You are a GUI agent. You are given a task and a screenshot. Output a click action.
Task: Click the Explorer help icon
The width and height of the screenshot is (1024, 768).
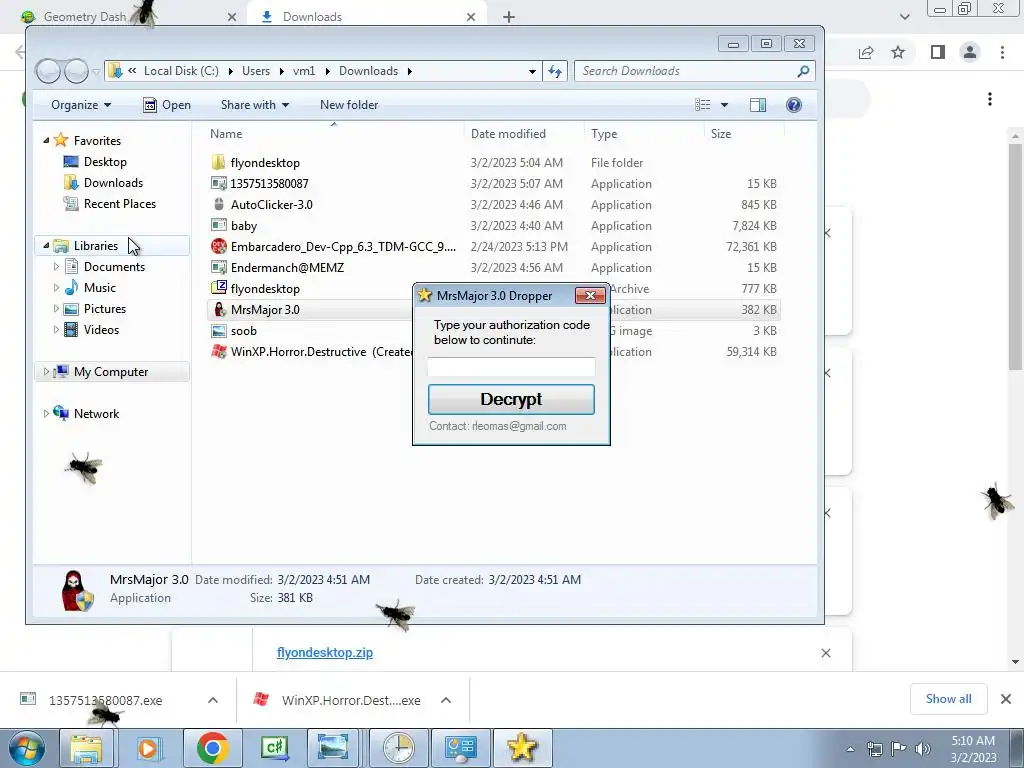pos(793,105)
